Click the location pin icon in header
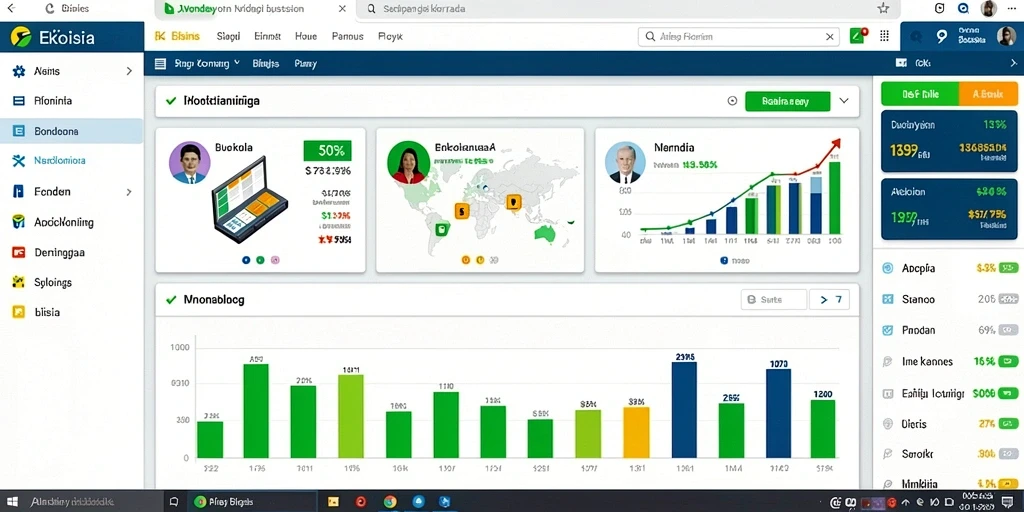1024x512 pixels. coord(942,37)
